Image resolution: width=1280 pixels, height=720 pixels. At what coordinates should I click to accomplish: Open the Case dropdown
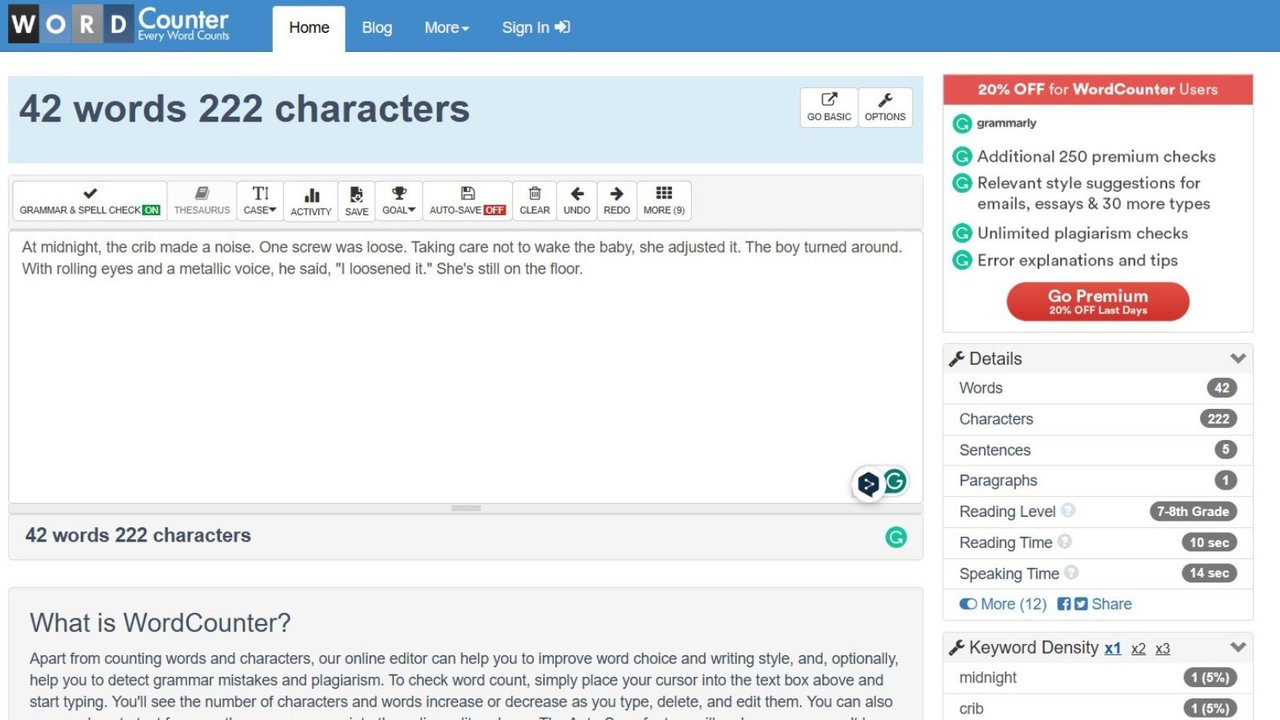pyautogui.click(x=260, y=200)
